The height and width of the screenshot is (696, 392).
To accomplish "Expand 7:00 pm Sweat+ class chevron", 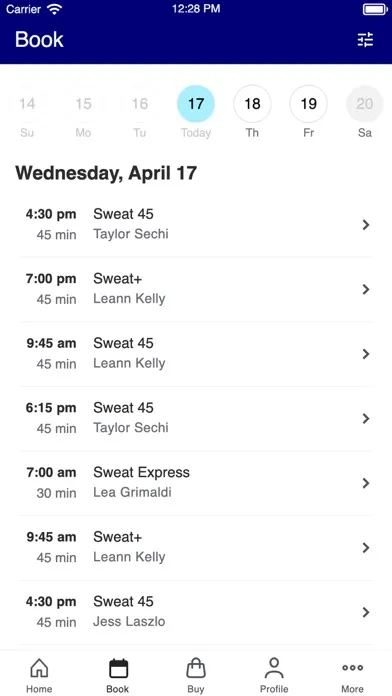I will point(366,289).
